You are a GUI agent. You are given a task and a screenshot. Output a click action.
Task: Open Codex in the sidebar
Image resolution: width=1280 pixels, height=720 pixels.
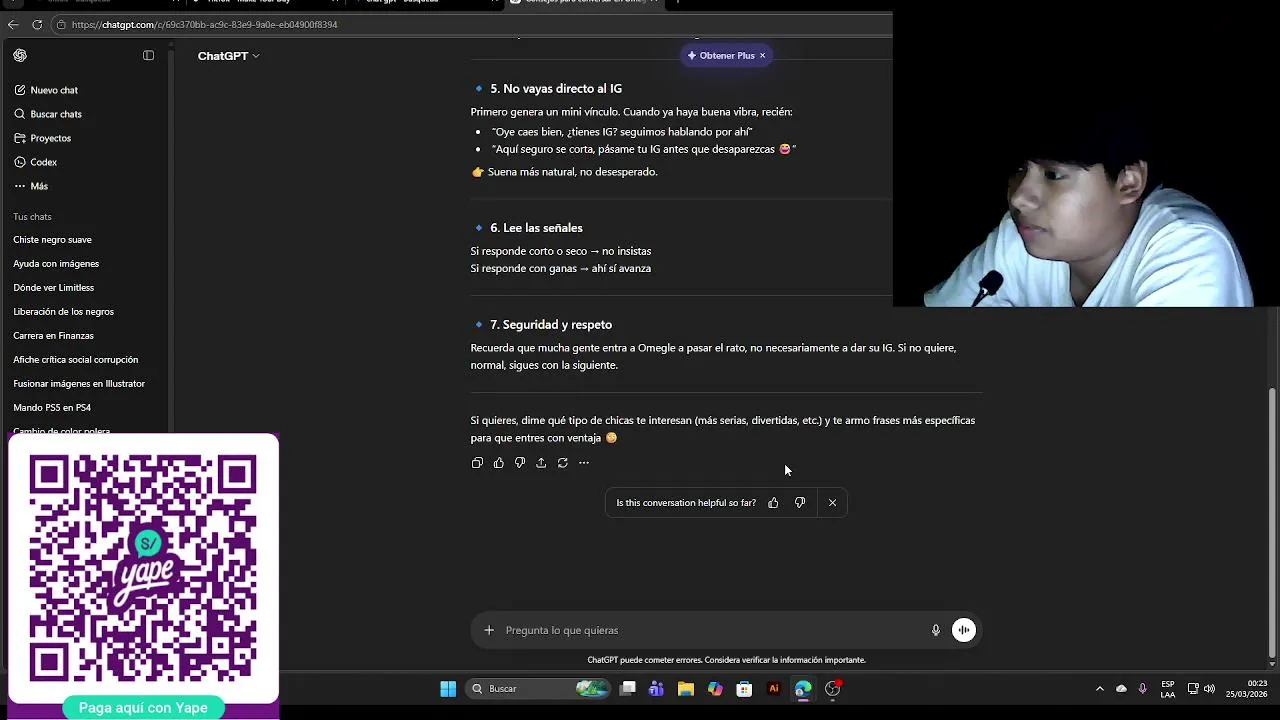click(36, 162)
